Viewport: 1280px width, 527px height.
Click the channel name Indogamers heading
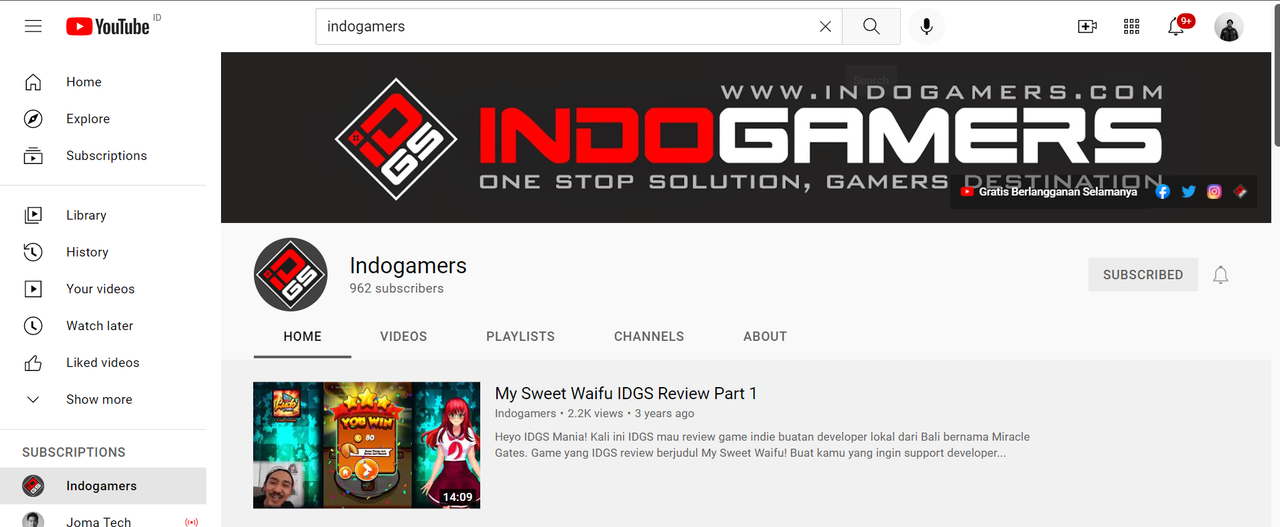point(408,266)
